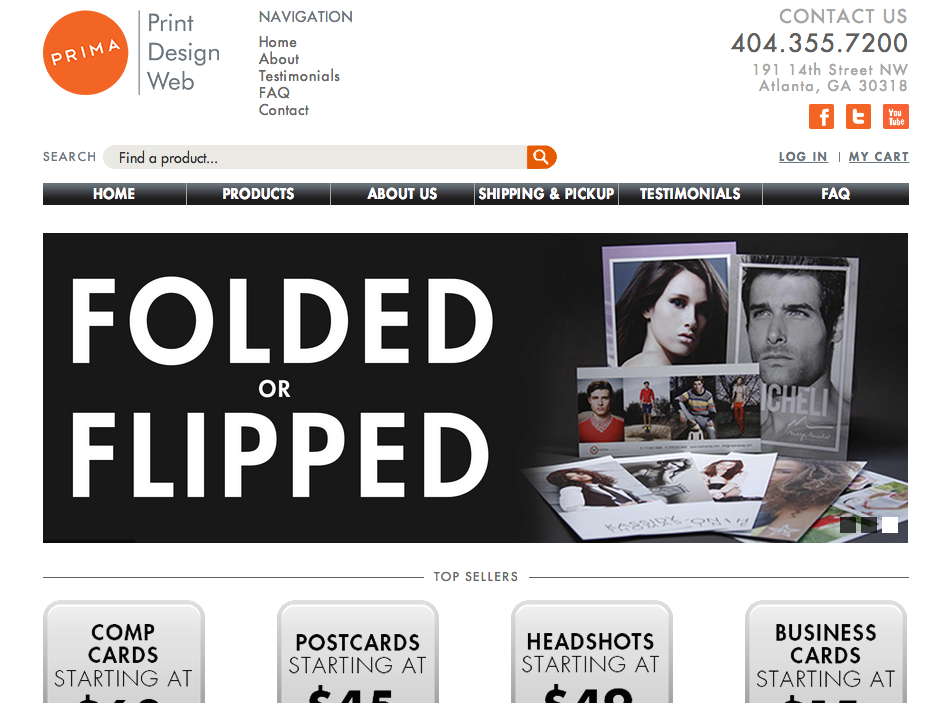
Task: Open the My Cart link
Action: pos(879,157)
